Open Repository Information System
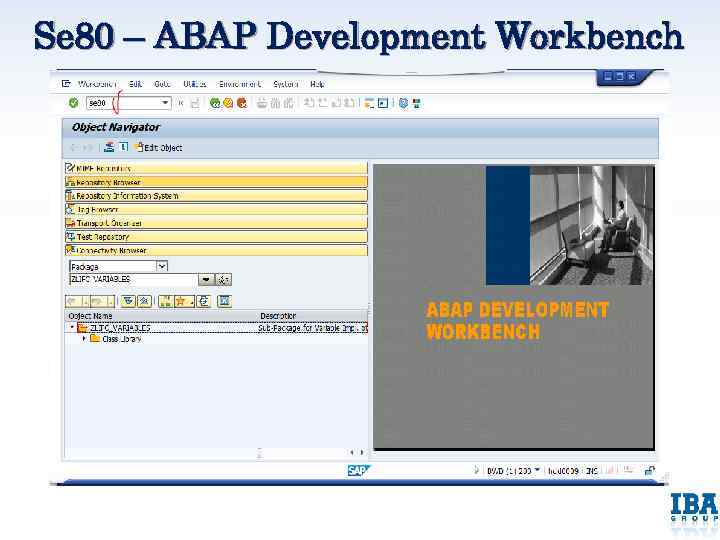 (x=216, y=196)
